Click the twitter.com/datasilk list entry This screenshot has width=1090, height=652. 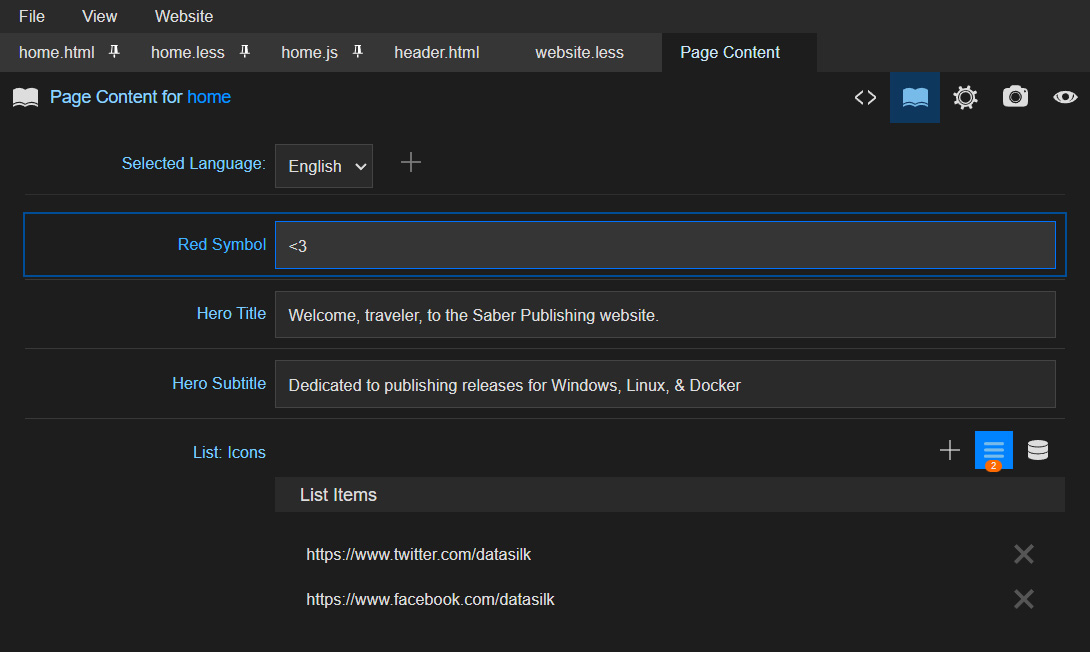point(418,554)
